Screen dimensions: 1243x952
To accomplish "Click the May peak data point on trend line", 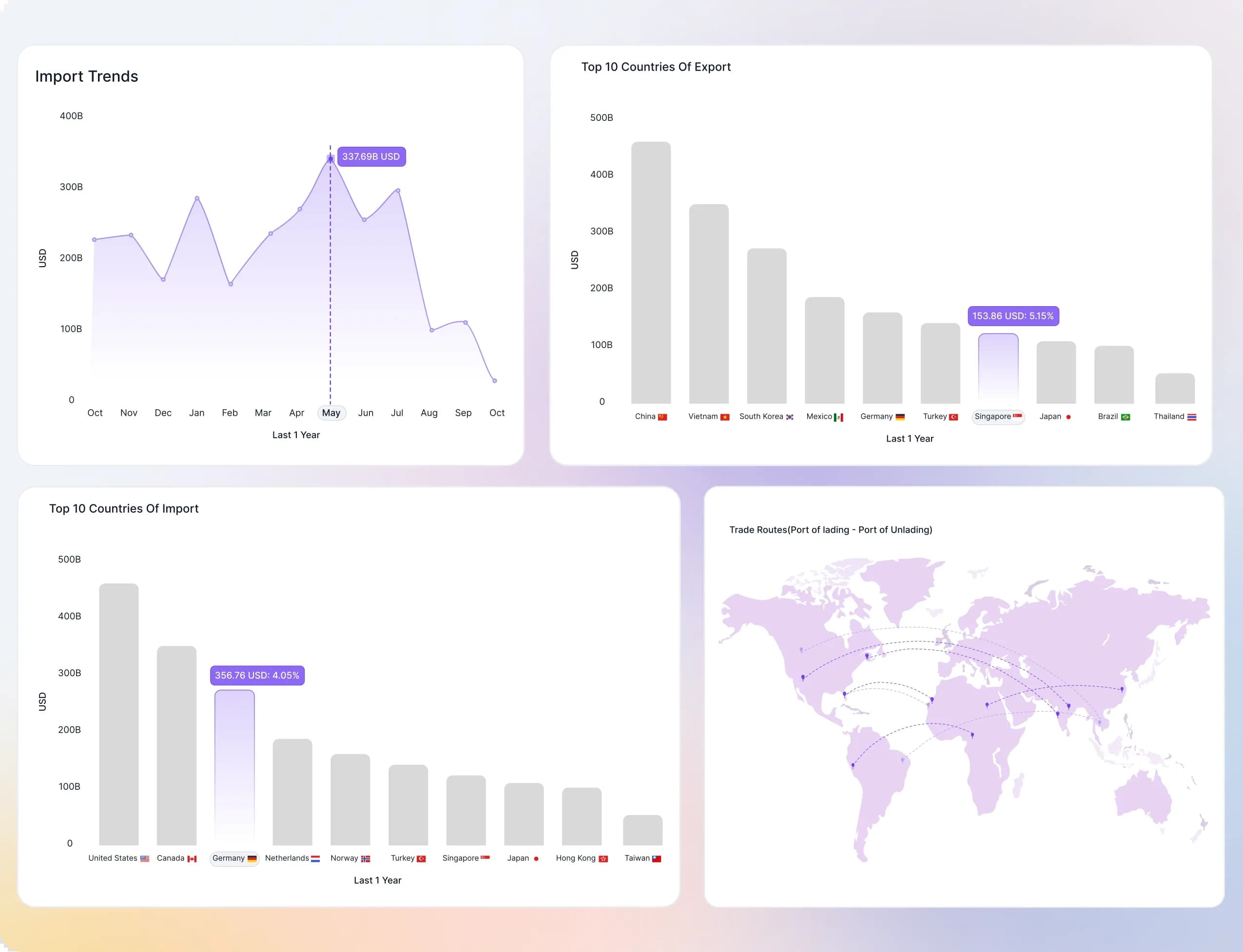I will (330, 159).
